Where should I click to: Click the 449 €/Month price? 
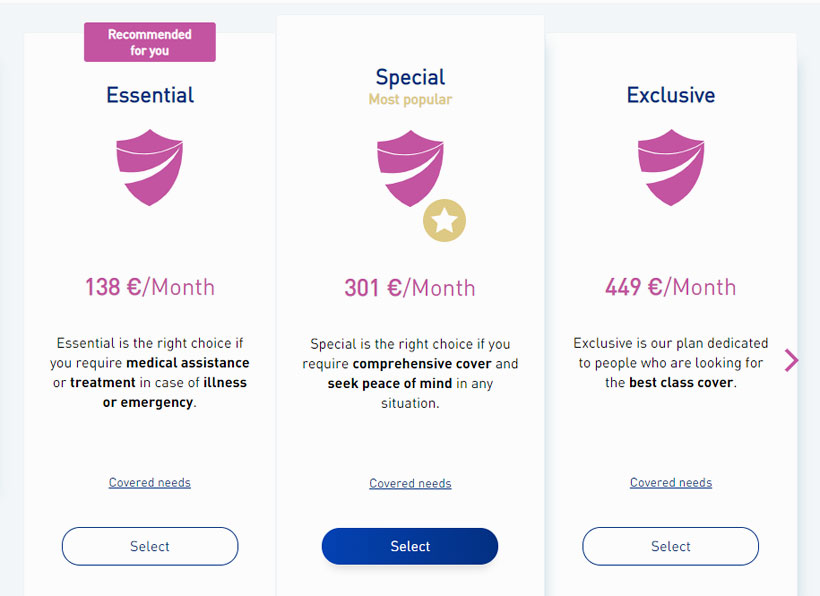tap(671, 287)
